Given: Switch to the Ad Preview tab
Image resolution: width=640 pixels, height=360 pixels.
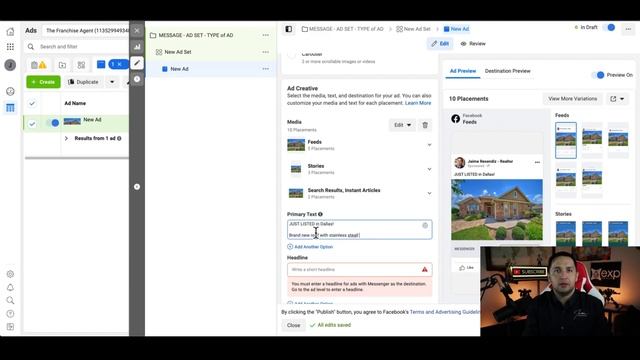Looking at the screenshot, I should [x=463, y=71].
